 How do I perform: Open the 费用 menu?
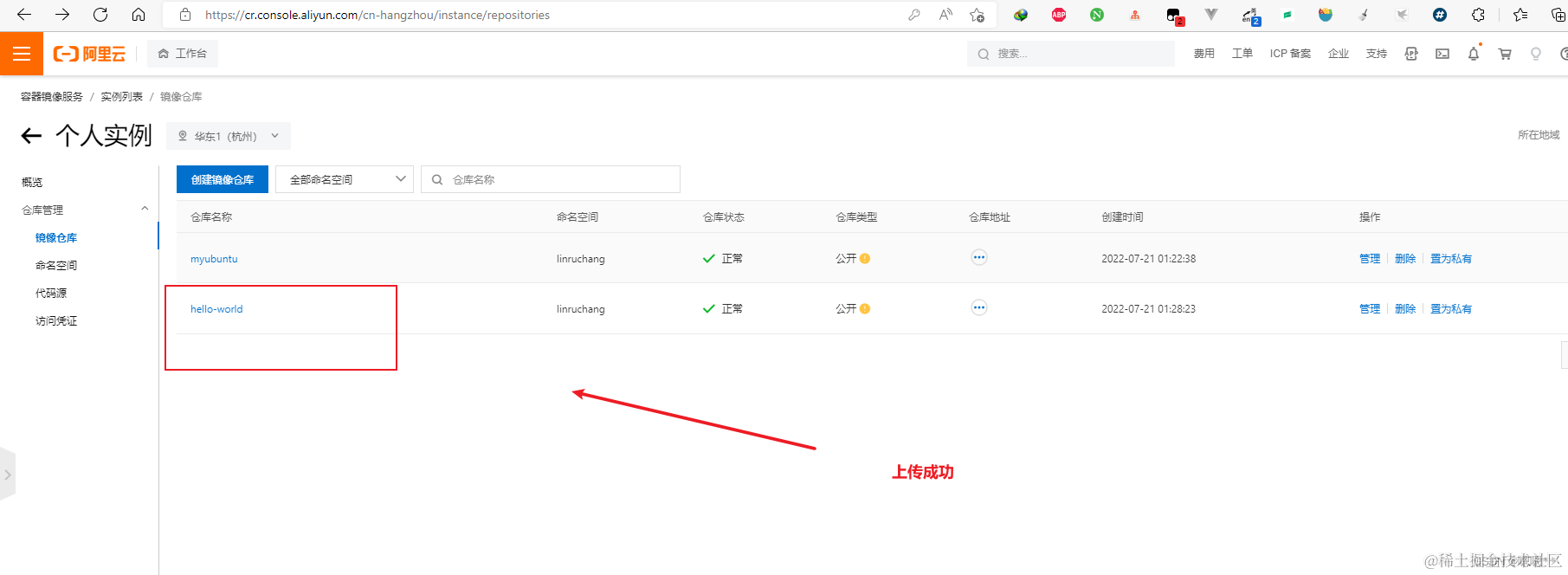(1203, 54)
